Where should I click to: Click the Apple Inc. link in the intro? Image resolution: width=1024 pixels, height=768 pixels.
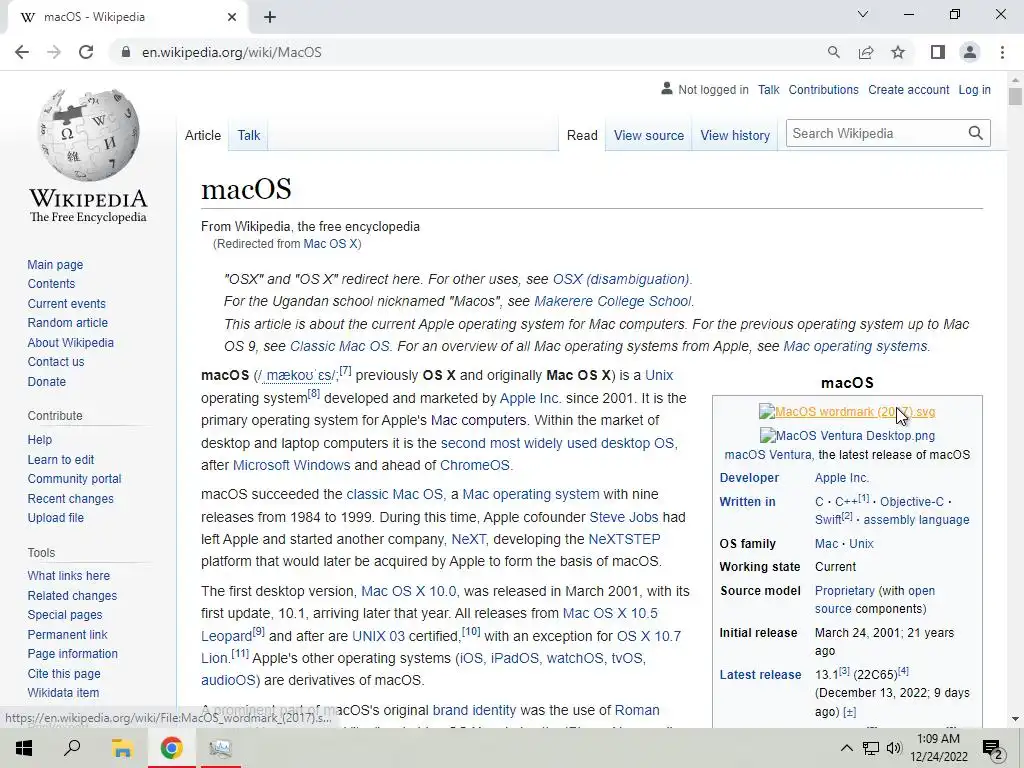(x=529, y=398)
